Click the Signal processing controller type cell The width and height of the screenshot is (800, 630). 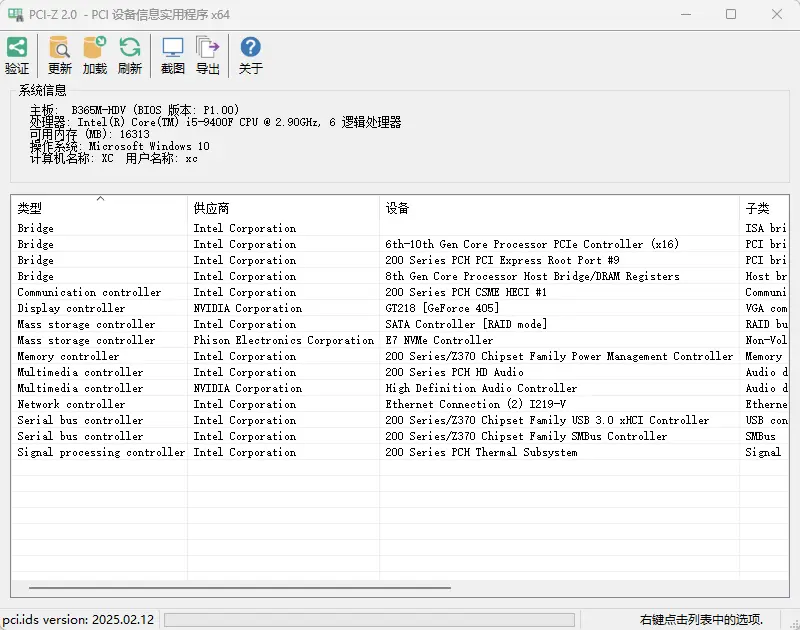point(101,452)
